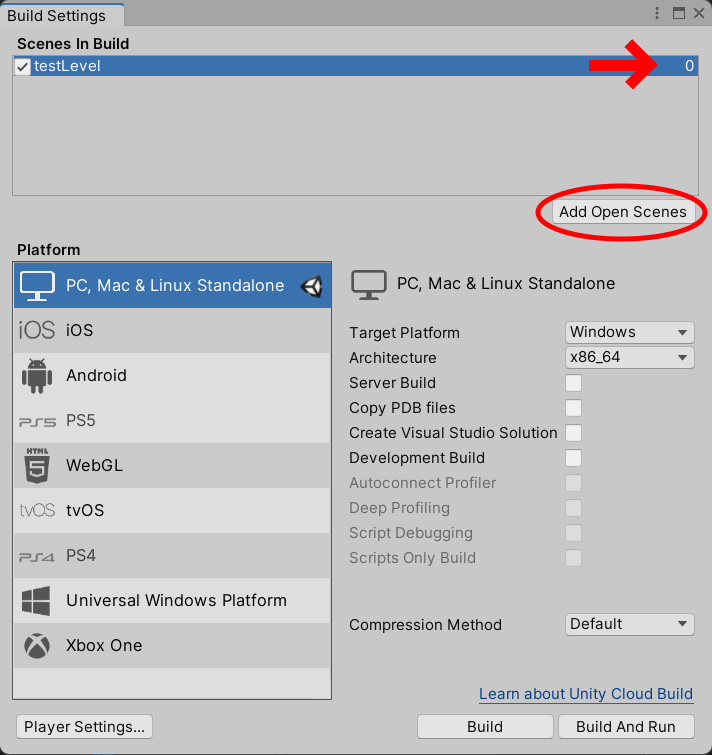Click the tvOS logo icon

pyautogui.click(x=37, y=510)
